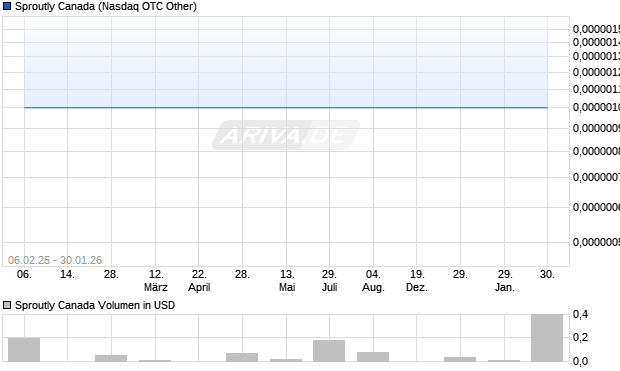The height and width of the screenshot is (371, 620).
Task: Click the '0,2' volume axis value
Action: (580, 337)
